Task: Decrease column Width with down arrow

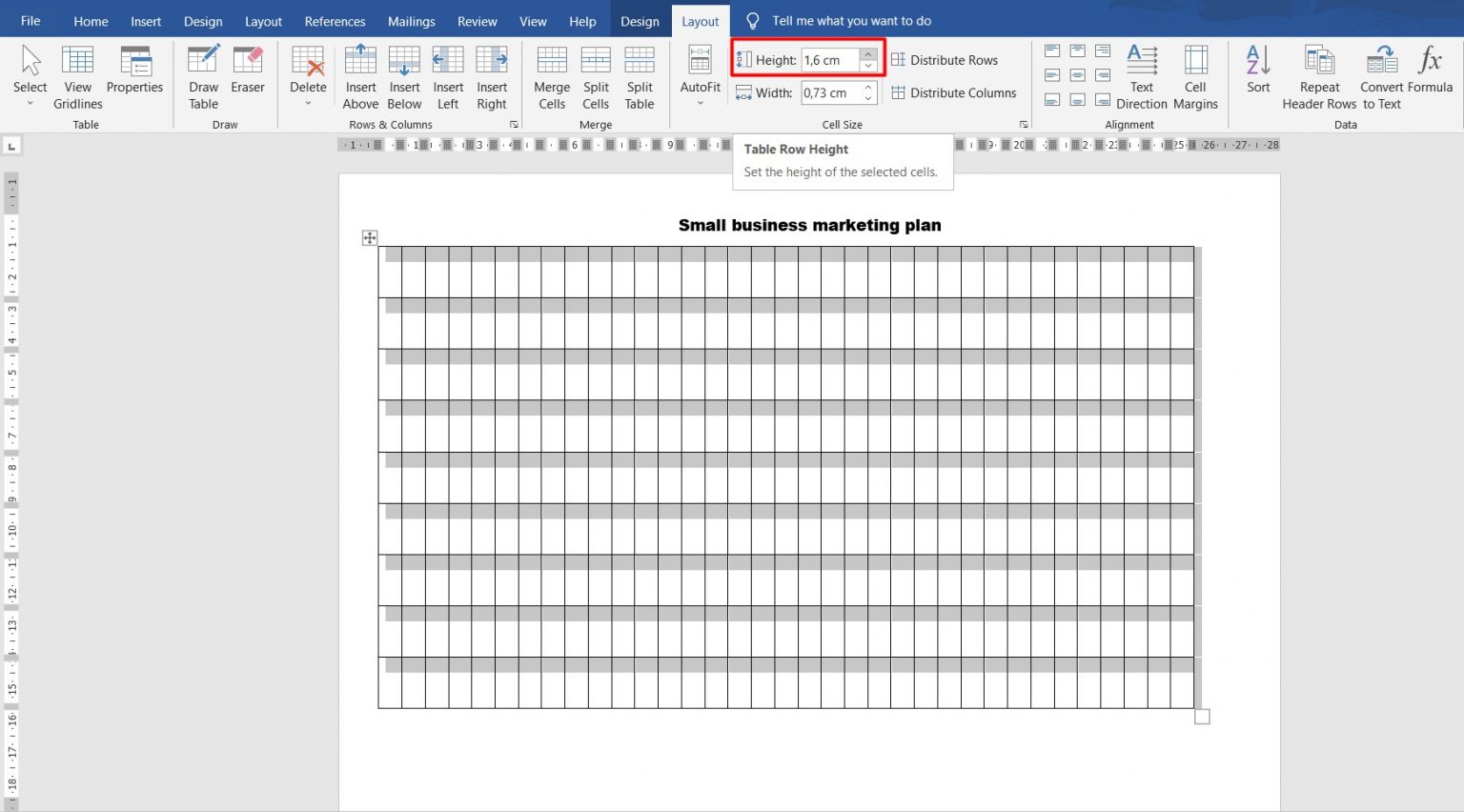Action: (868, 98)
